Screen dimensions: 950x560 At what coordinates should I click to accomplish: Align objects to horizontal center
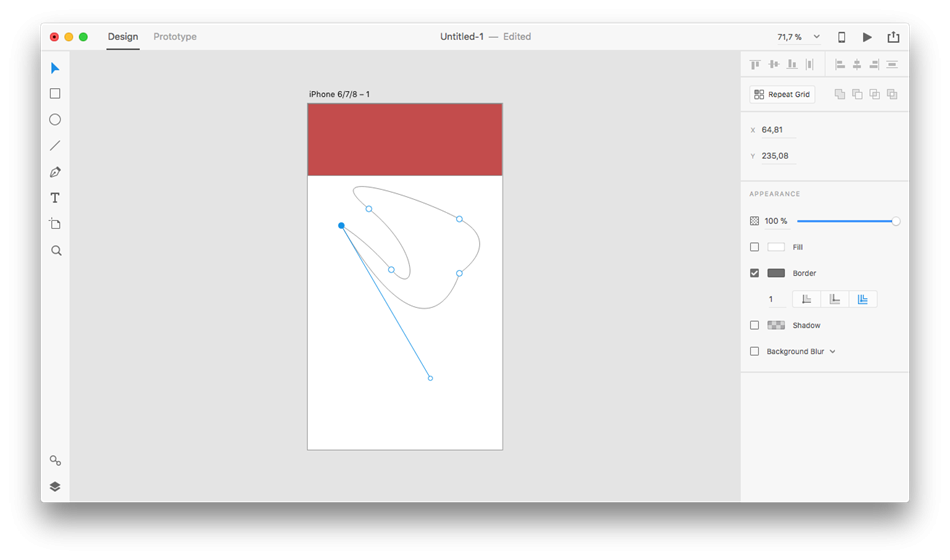[x=857, y=64]
